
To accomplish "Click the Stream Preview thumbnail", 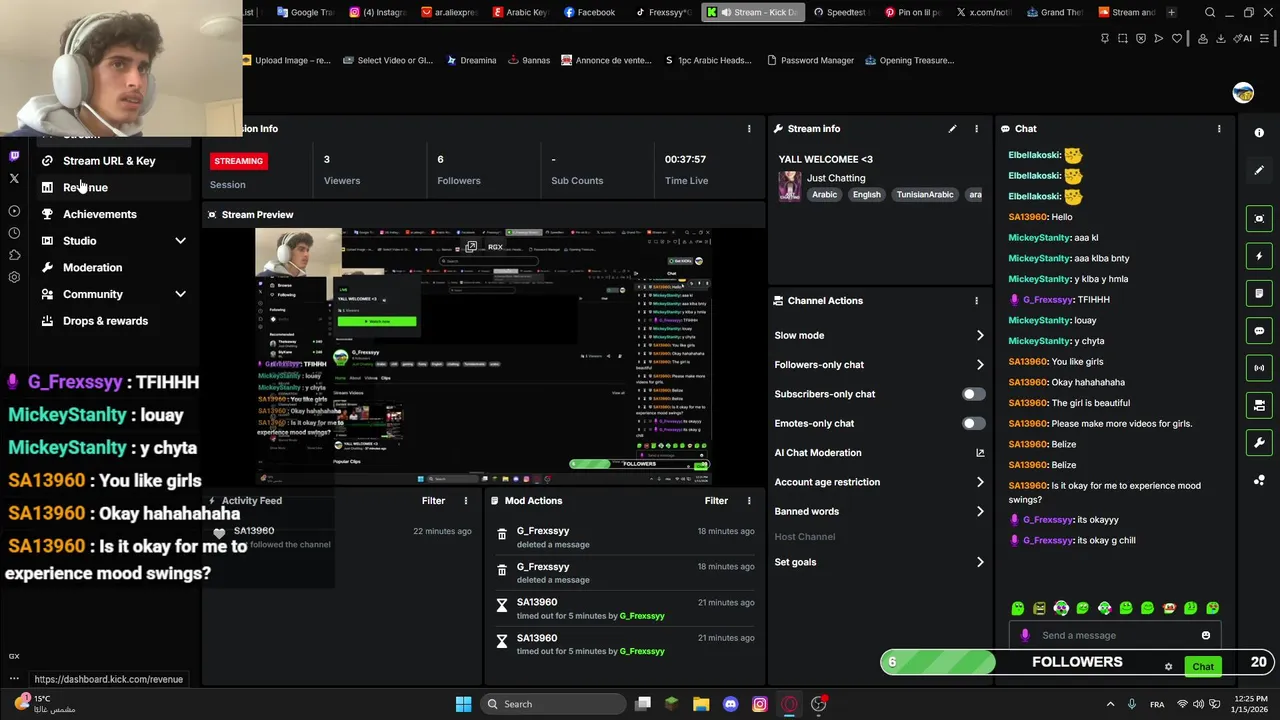I will [483, 356].
